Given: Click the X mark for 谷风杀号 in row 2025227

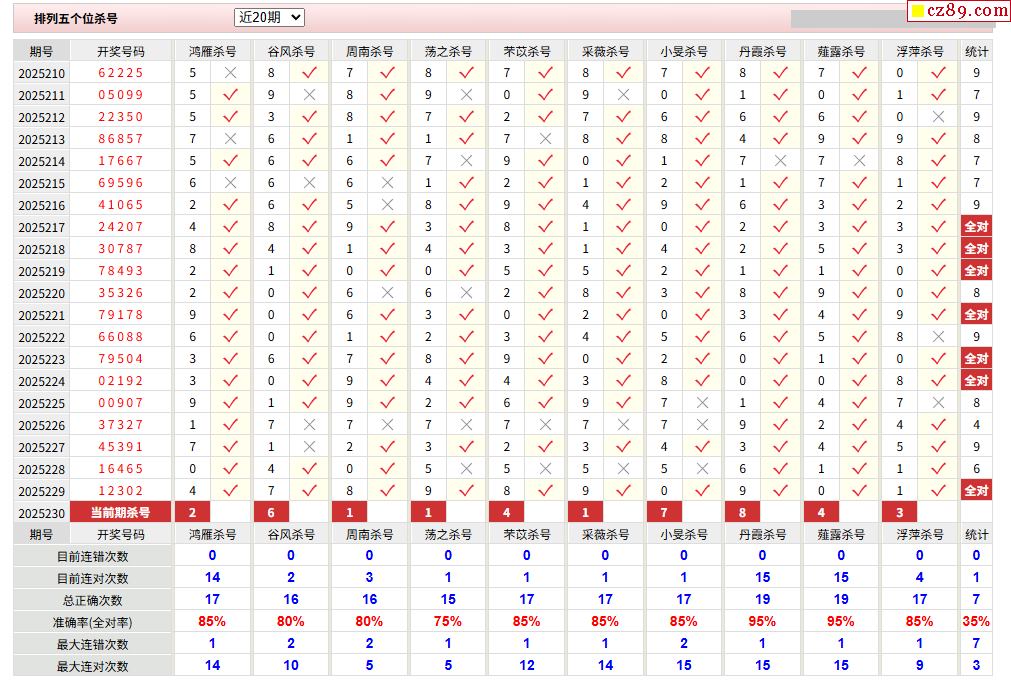Looking at the screenshot, I should [x=309, y=447].
